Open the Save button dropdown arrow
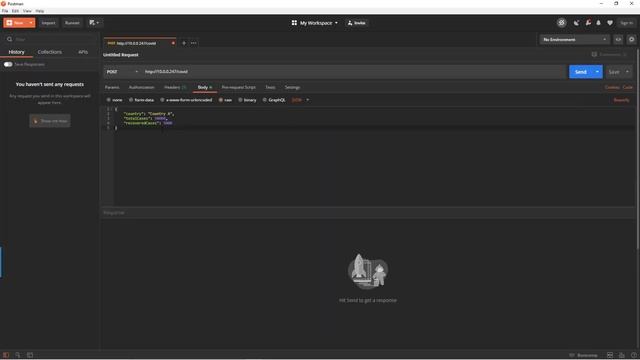640x360 pixels. (x=627, y=72)
